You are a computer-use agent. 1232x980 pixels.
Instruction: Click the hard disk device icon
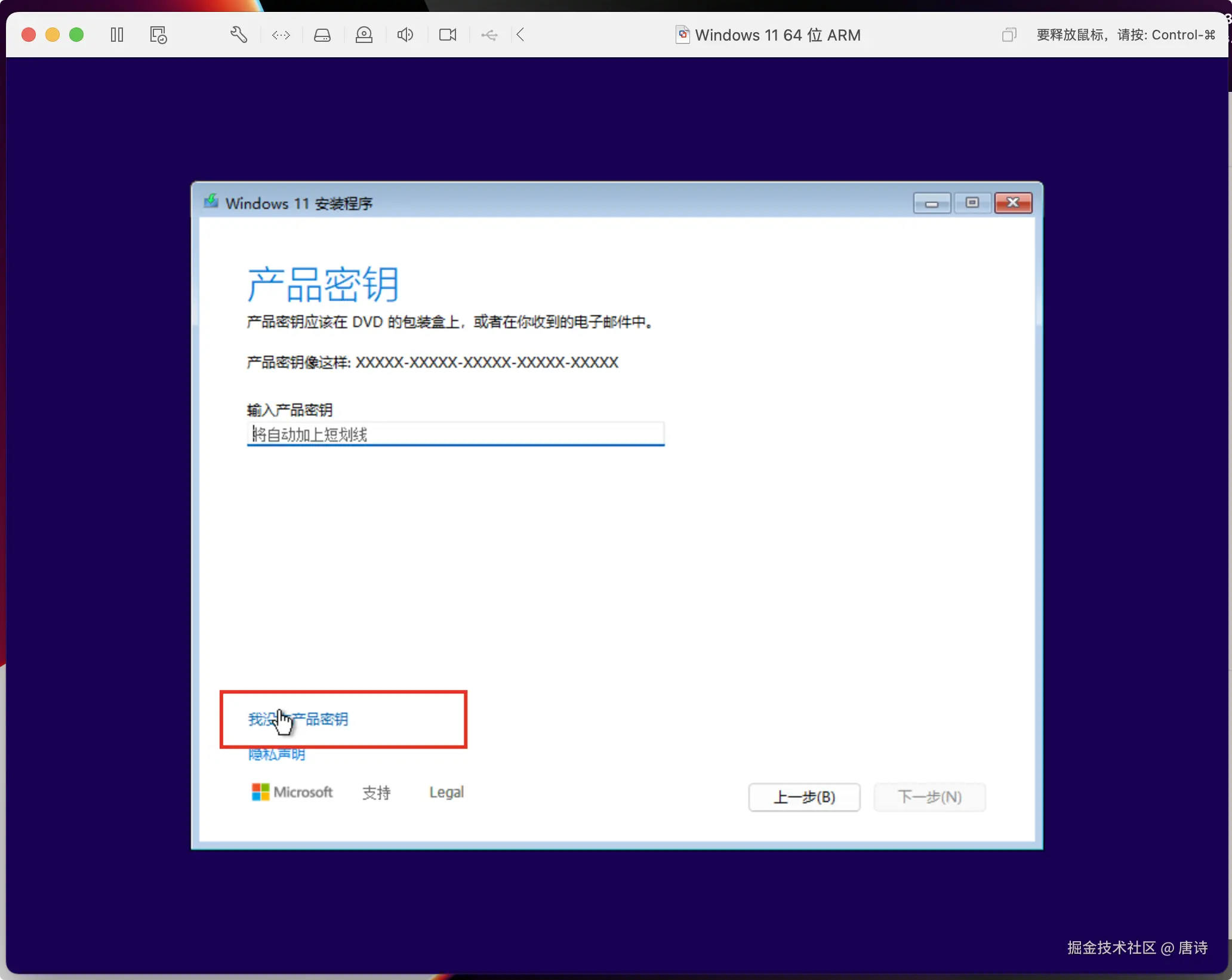tap(322, 35)
